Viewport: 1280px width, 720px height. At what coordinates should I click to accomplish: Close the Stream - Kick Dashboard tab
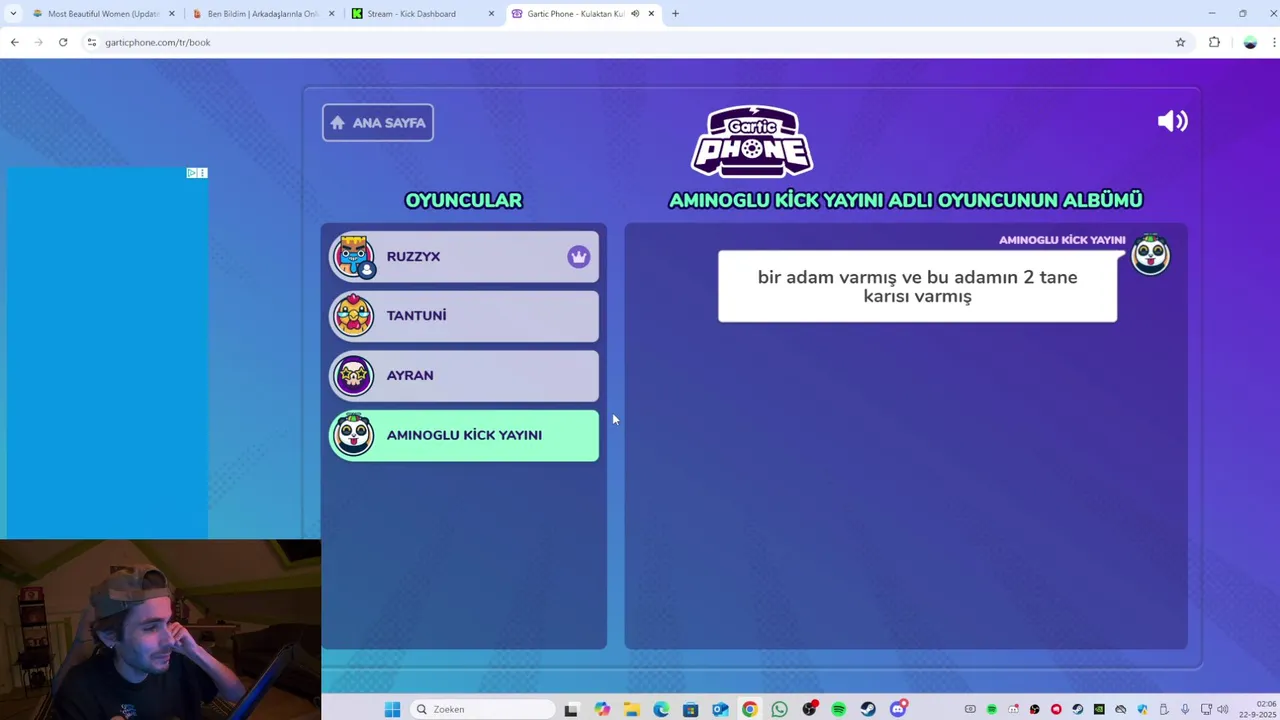click(x=491, y=14)
